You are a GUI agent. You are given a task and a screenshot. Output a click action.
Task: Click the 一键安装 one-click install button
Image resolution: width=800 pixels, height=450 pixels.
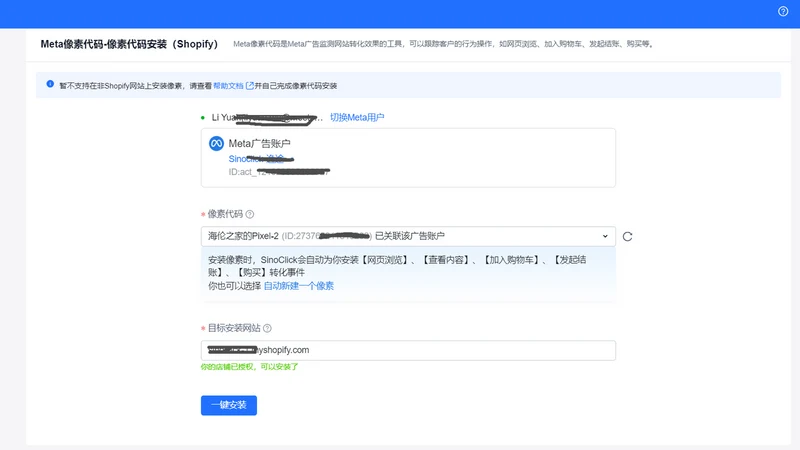229,405
